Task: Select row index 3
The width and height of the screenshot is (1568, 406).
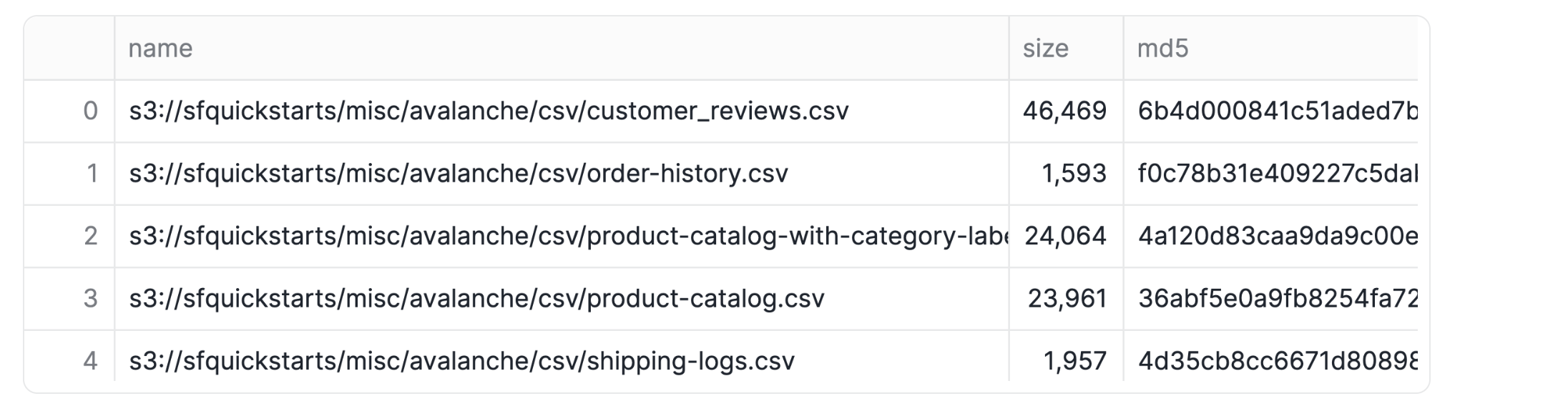Action: tap(69, 298)
